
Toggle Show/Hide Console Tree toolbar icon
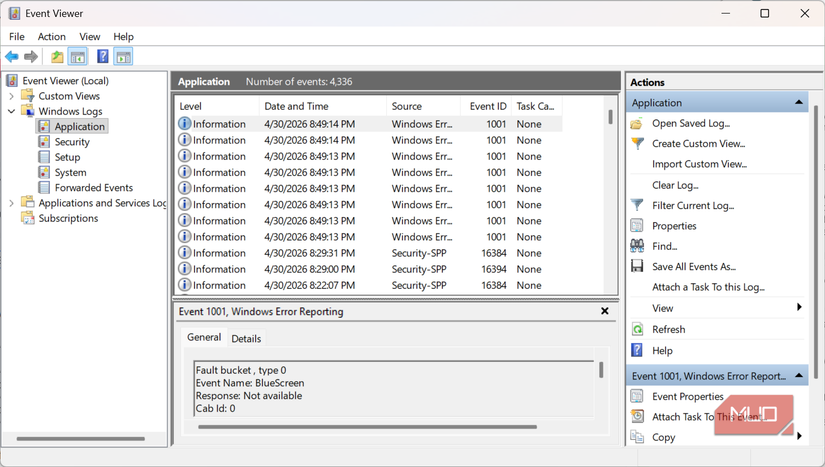(x=78, y=56)
